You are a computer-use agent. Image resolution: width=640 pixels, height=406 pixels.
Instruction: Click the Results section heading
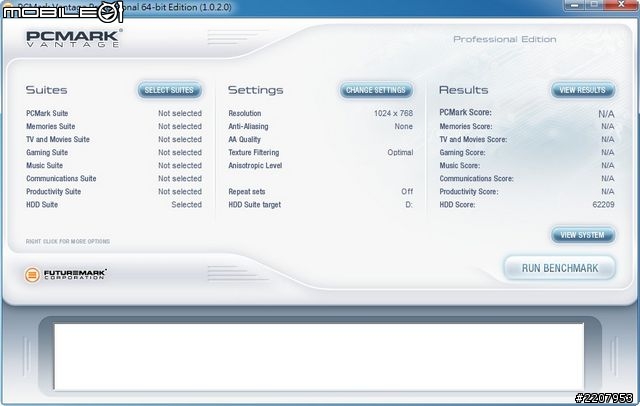point(463,90)
